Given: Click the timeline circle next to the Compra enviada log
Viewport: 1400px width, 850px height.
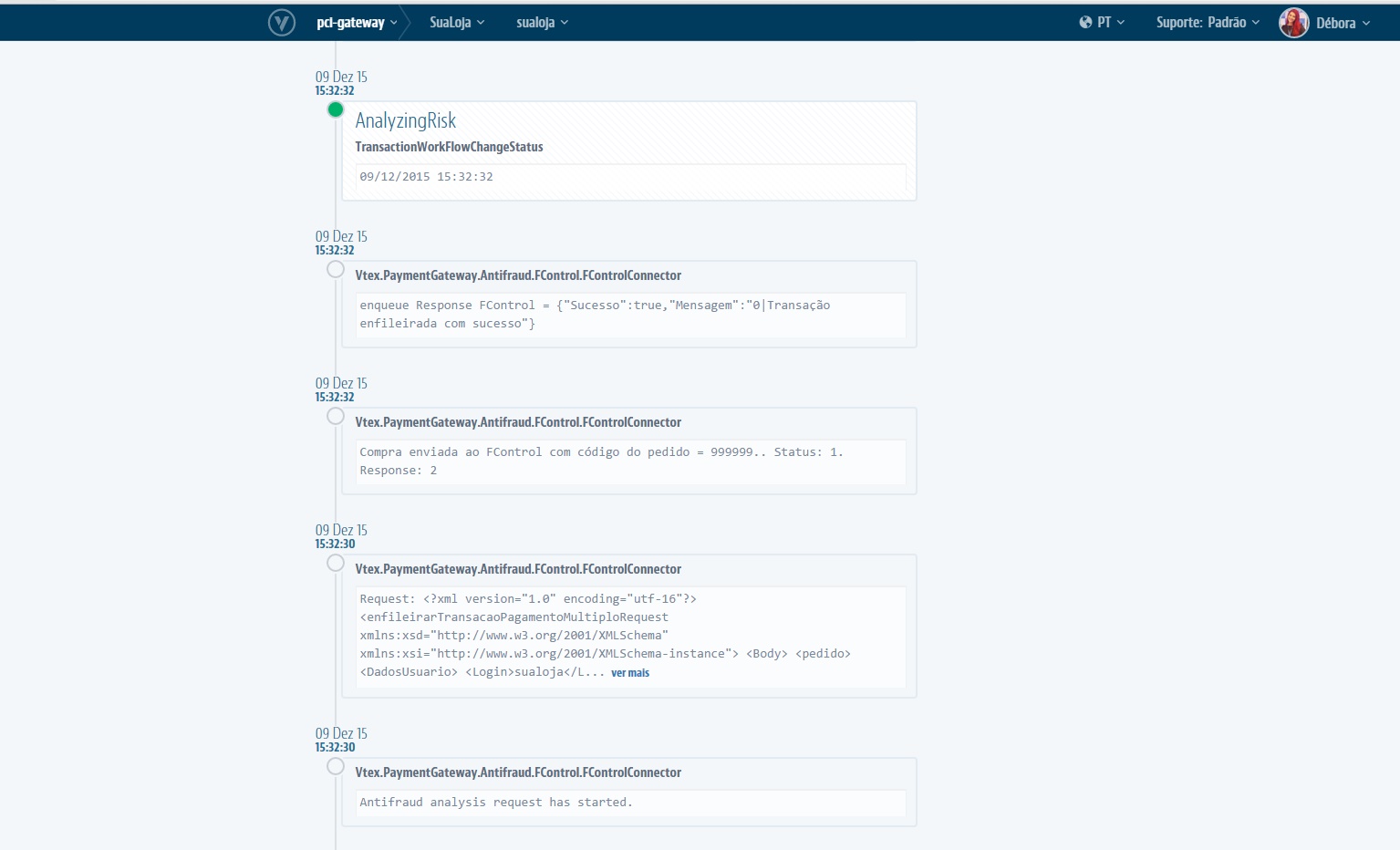Looking at the screenshot, I should click(x=335, y=416).
